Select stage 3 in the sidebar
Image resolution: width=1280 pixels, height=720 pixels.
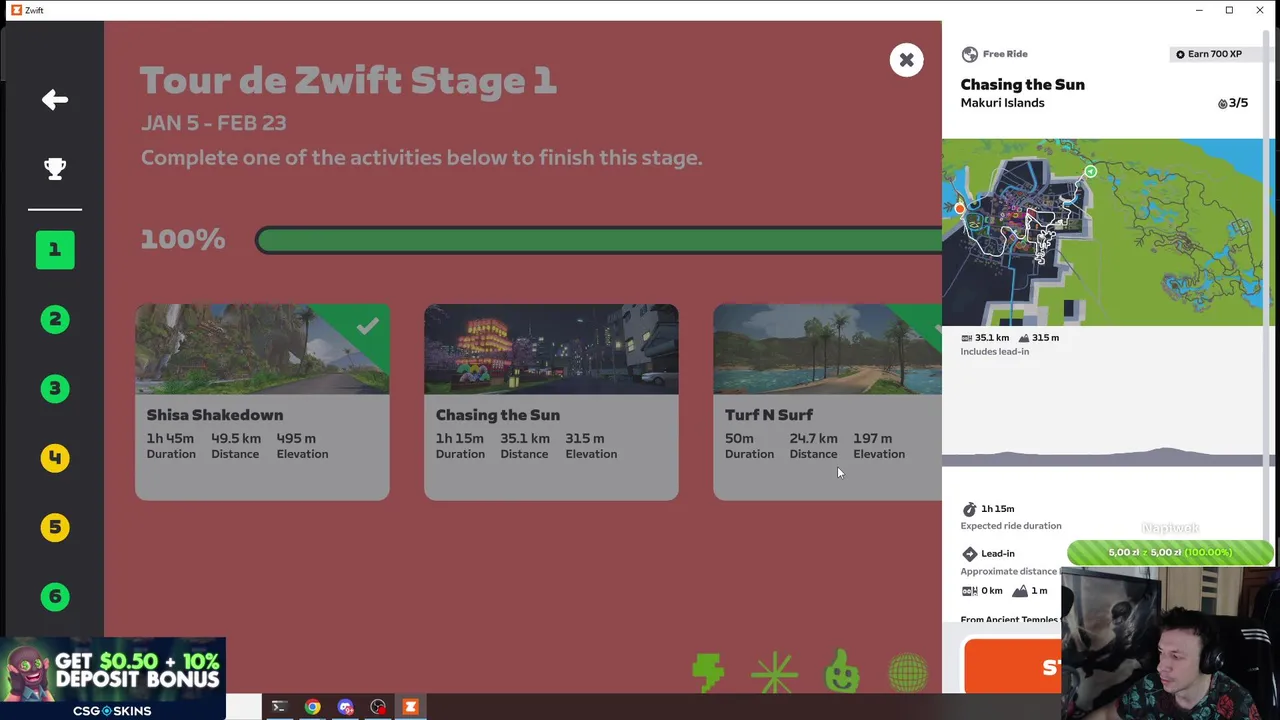tap(55, 388)
